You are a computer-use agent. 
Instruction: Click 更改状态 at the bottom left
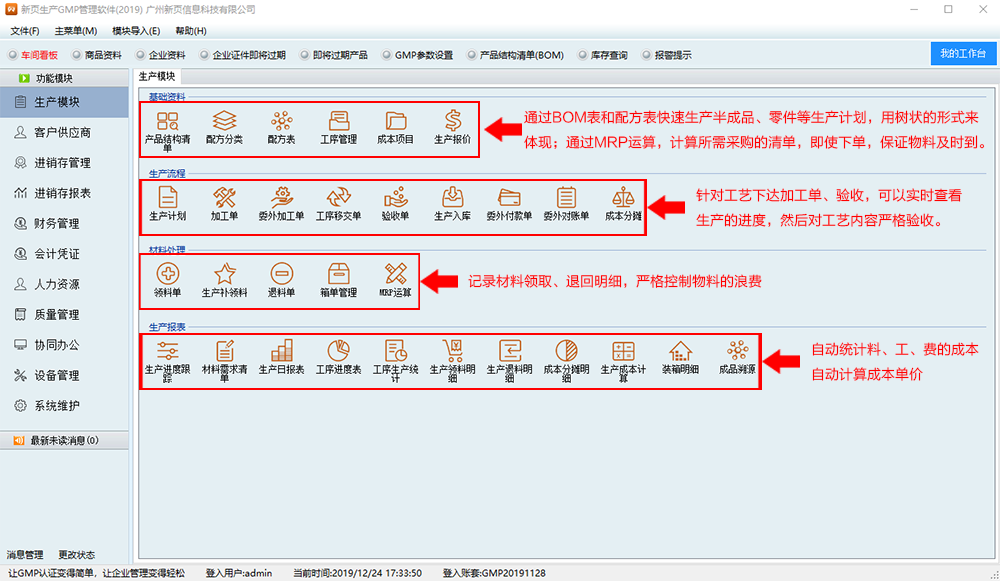pyautogui.click(x=76, y=554)
